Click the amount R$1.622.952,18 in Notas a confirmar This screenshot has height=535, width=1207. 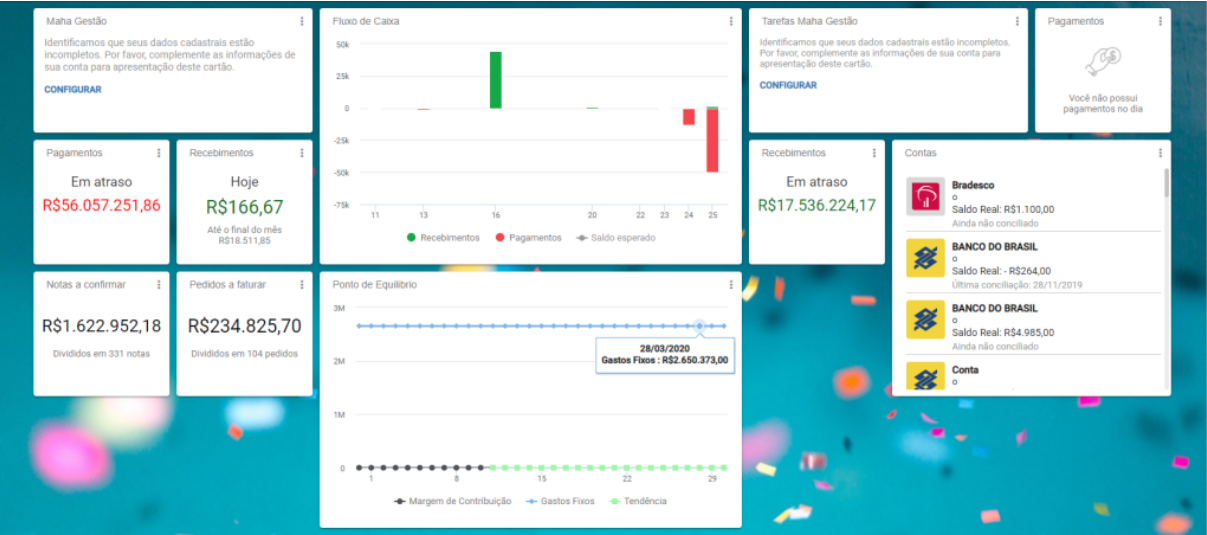101,326
